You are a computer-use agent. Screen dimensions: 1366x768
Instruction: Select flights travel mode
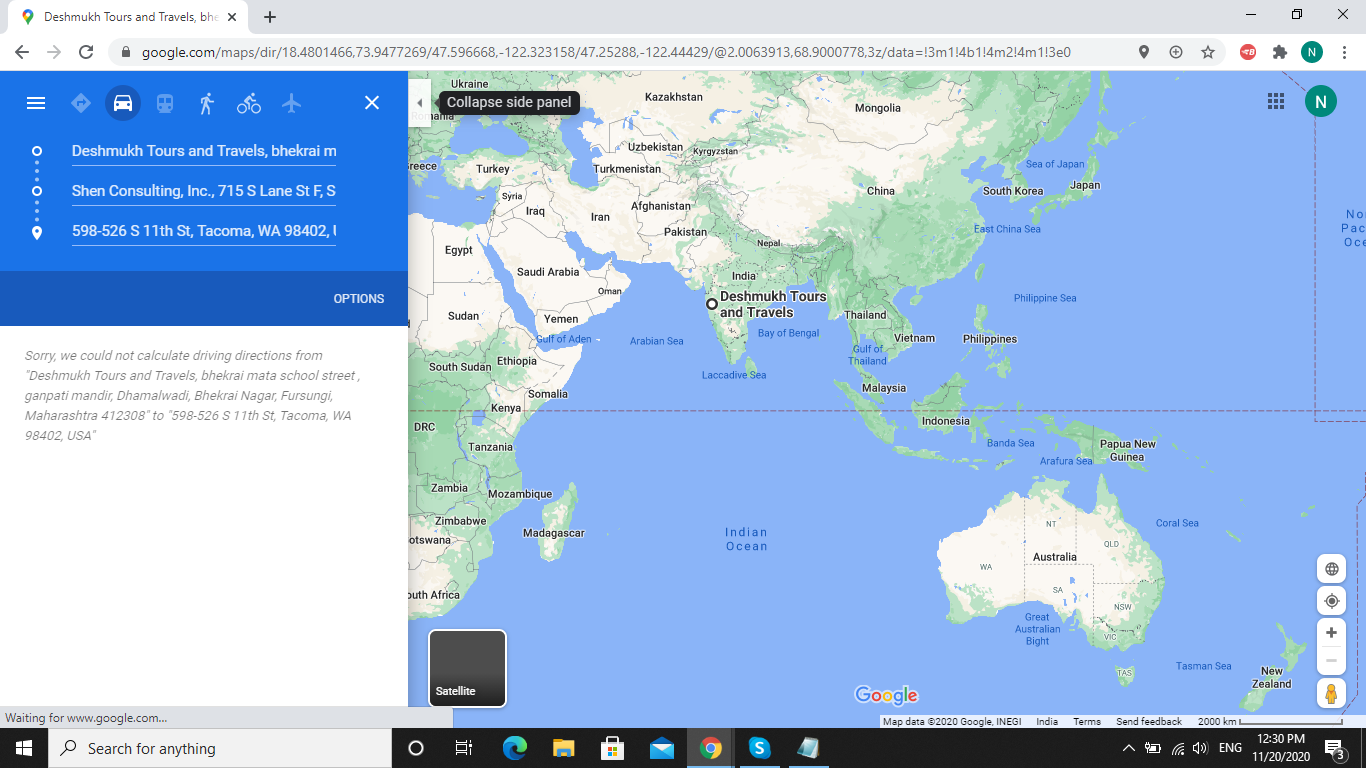(x=291, y=103)
